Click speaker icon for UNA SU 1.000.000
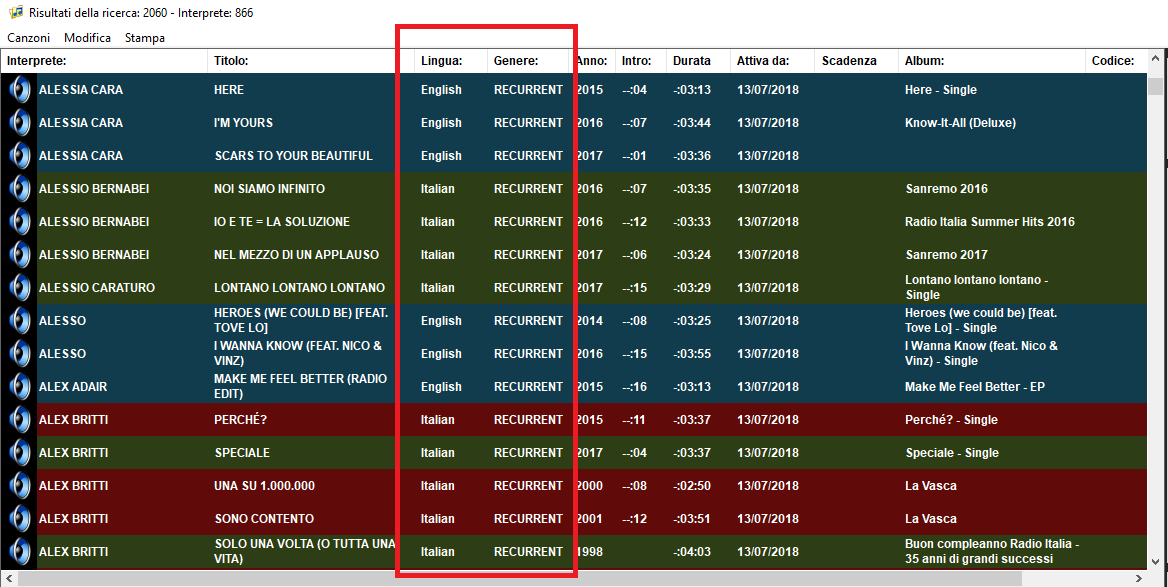Viewport: 1168px width, 587px height. coord(19,485)
